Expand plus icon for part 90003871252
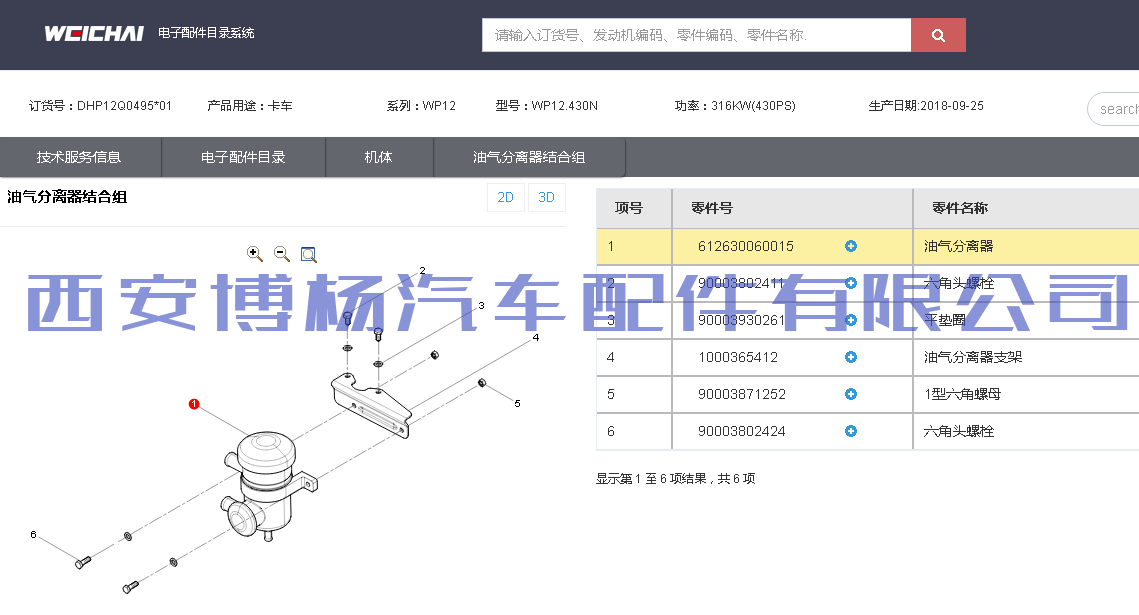 (x=851, y=394)
